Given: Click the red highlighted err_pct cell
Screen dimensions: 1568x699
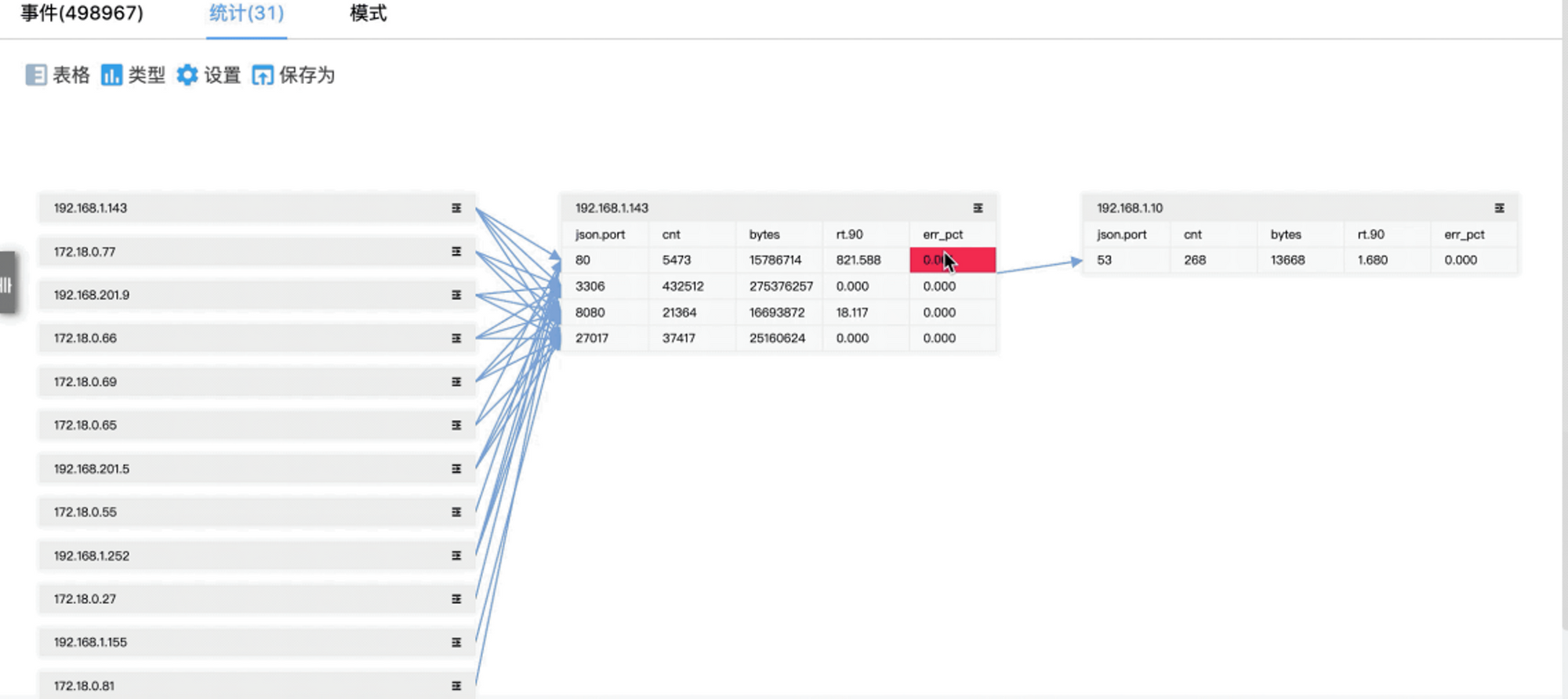Looking at the screenshot, I should pos(953,260).
